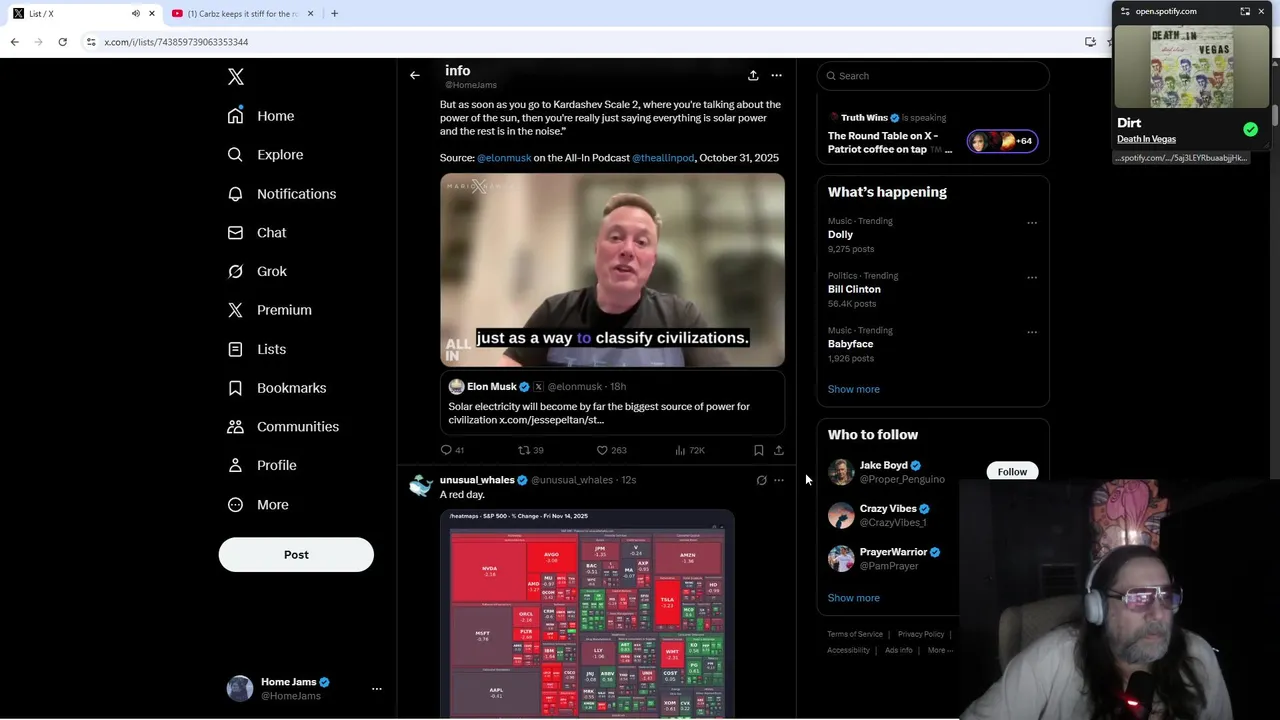Open Ads info footer link

tap(898, 650)
